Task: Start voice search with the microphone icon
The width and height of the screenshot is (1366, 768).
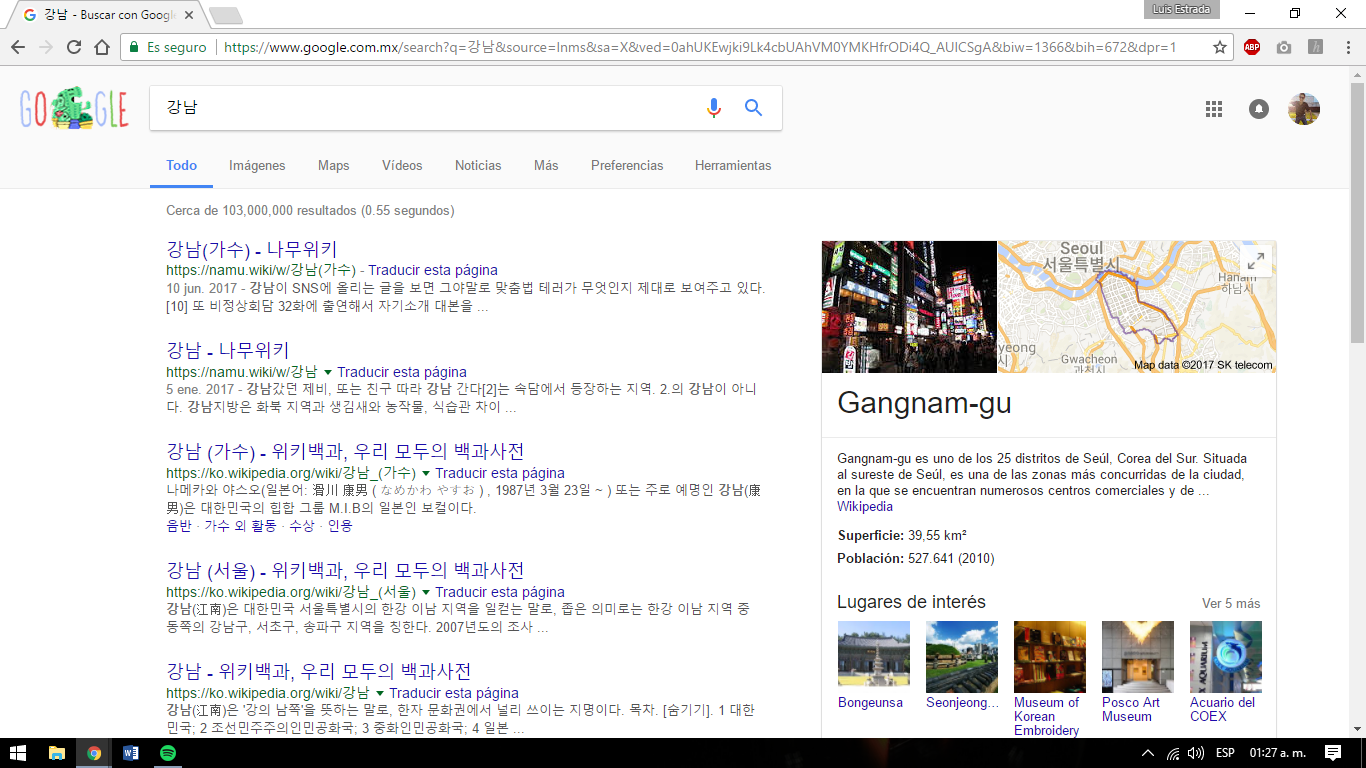Action: click(713, 108)
